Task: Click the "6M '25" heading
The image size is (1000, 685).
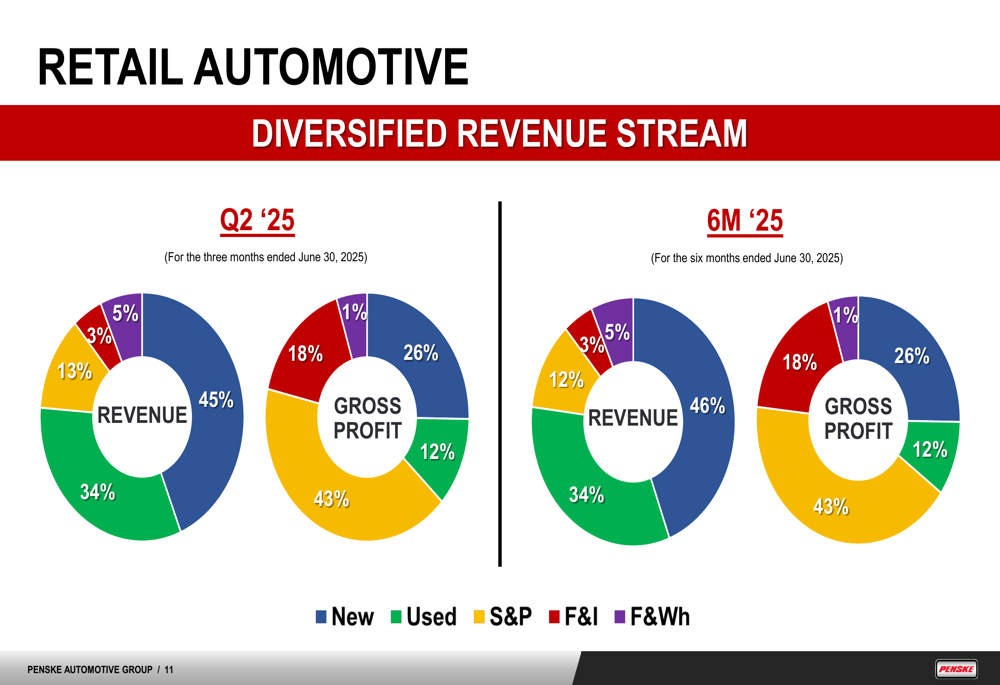Action: coord(745,221)
